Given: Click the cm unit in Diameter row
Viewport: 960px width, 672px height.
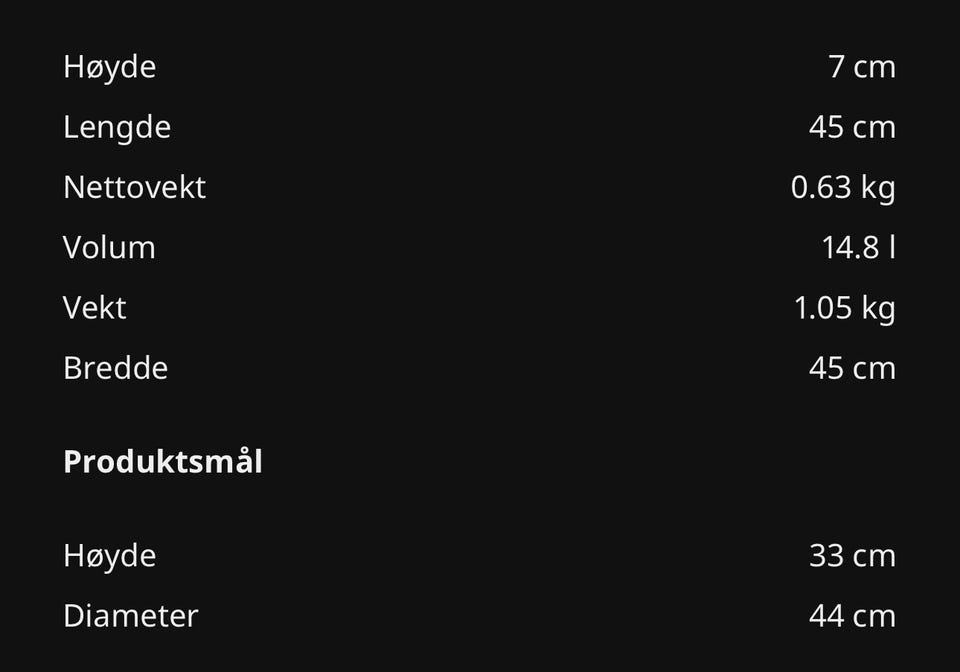Looking at the screenshot, I should point(874,617).
